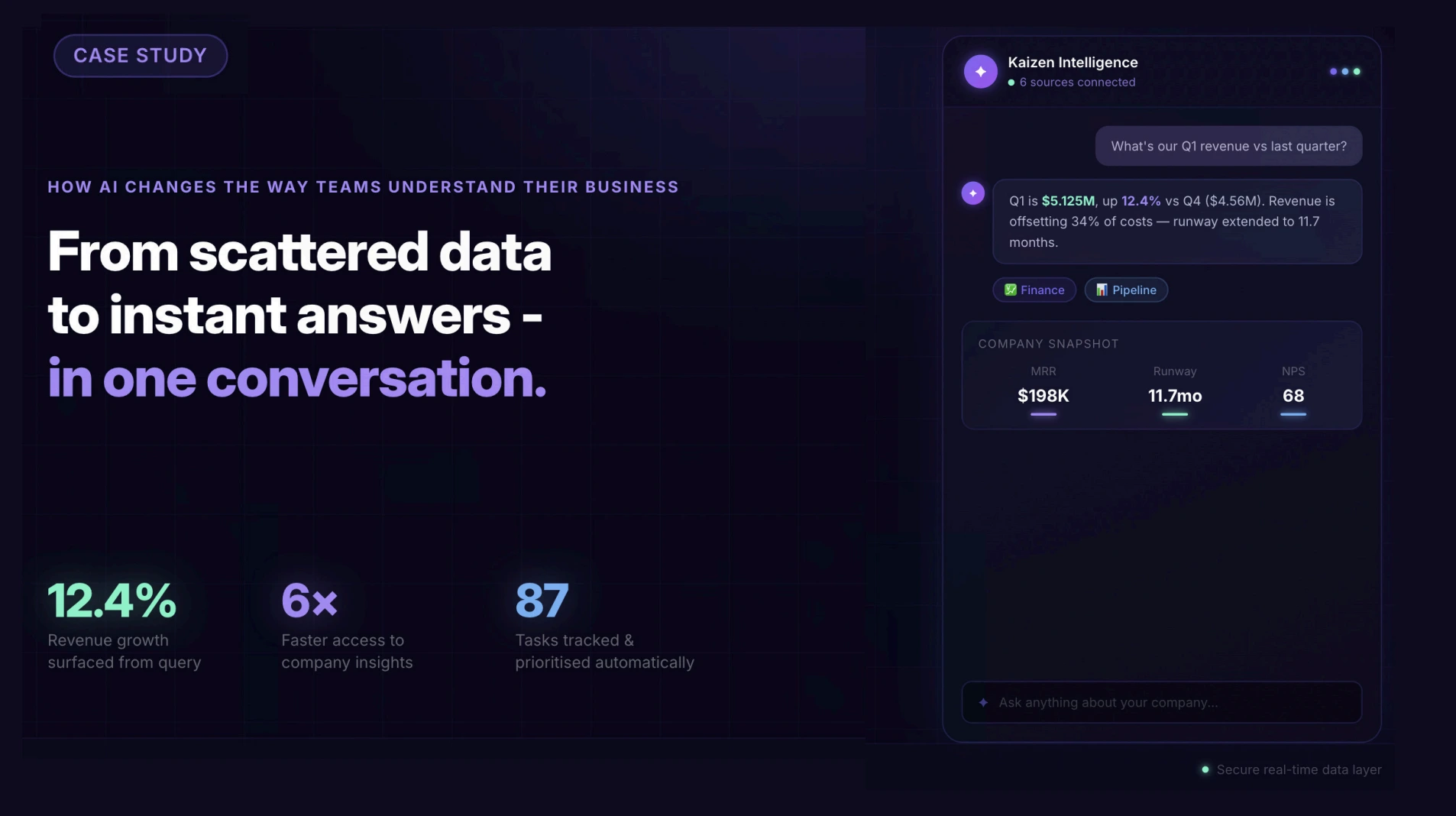Click the purple bar under MRR
Image resolution: width=1456 pixels, height=816 pixels.
coord(1043,414)
